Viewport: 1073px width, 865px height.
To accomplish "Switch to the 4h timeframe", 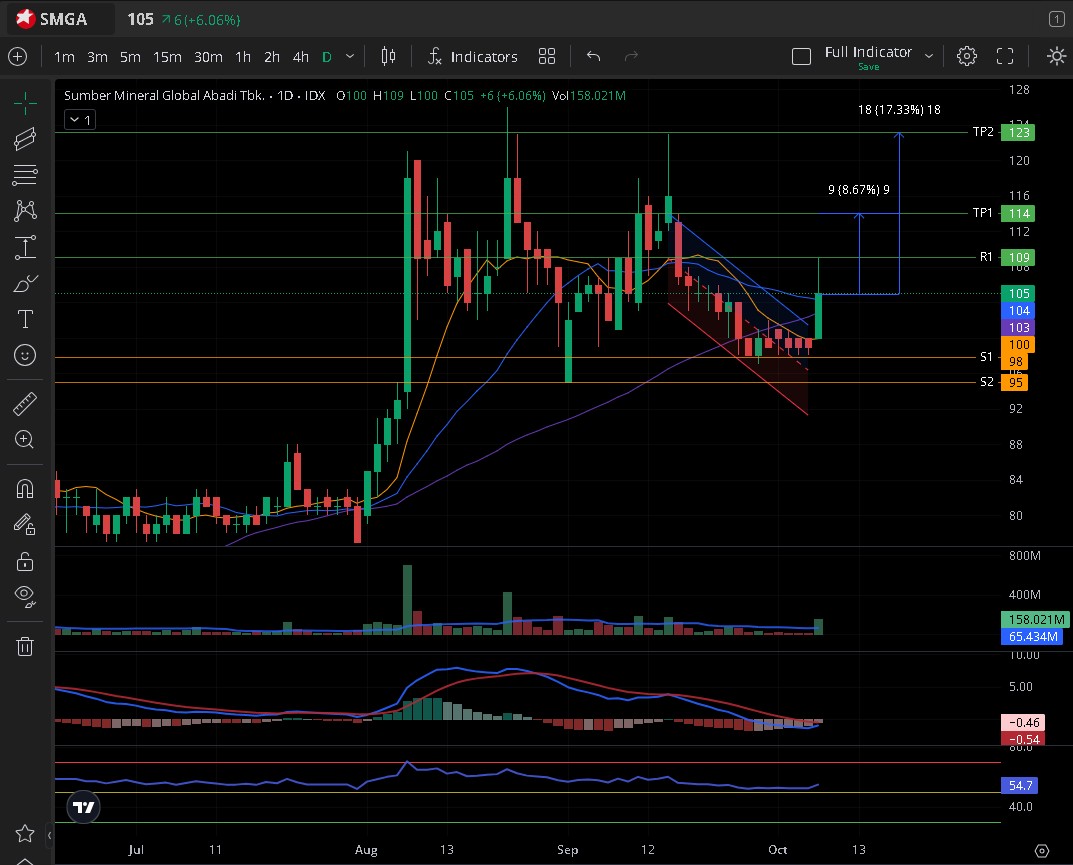I will coord(300,57).
